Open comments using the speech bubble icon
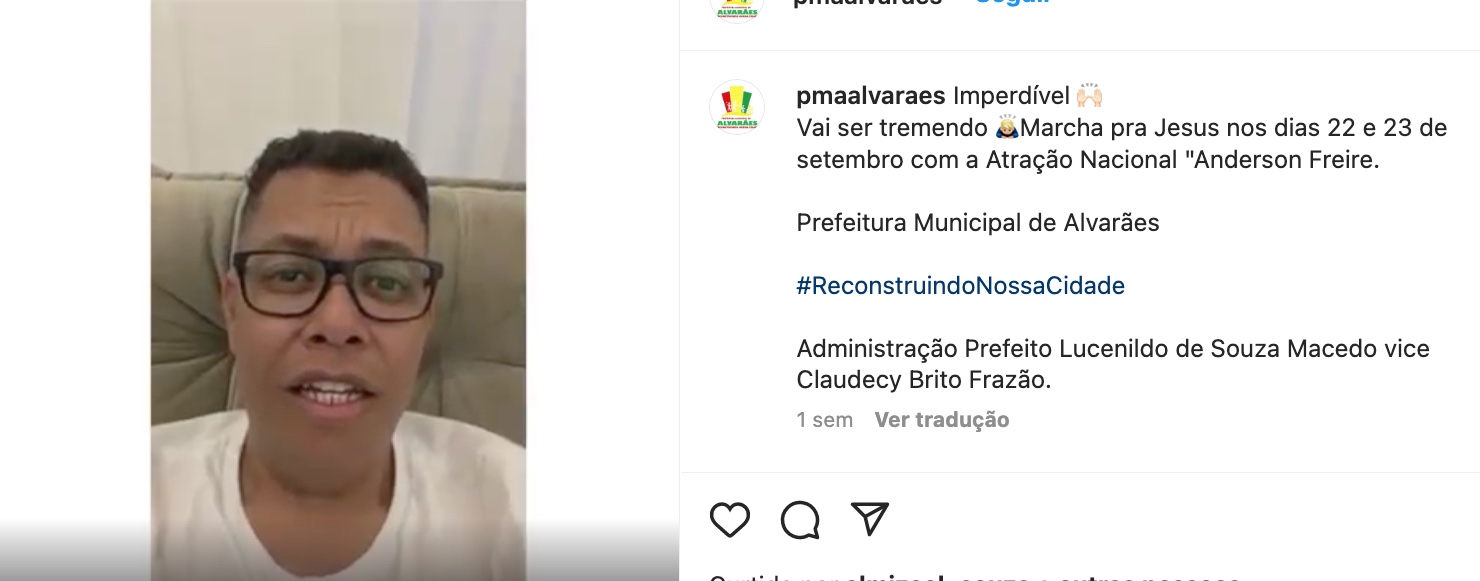Viewport: 1480px width, 581px height. (x=800, y=520)
